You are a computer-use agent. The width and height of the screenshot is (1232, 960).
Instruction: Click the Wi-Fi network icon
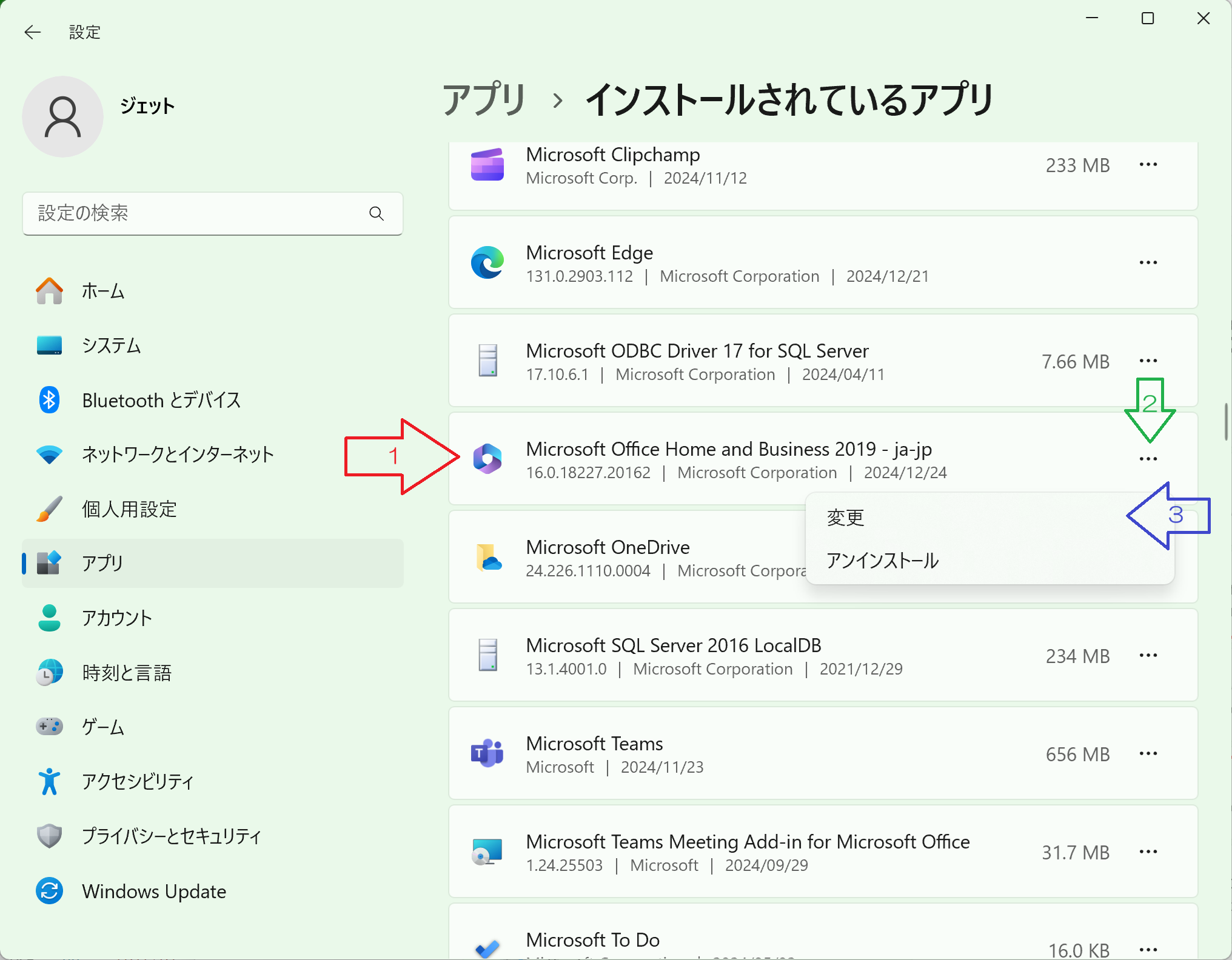pos(49,455)
